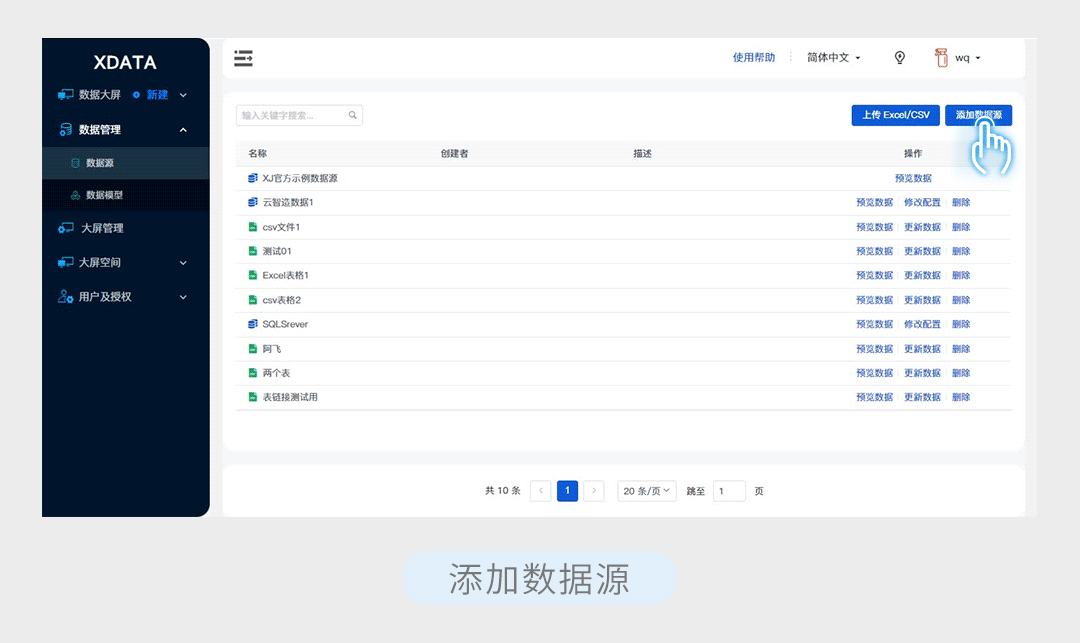Screen dimensions: 1080x643
Task: Click the 上传 Excel/CSV button
Action: click(895, 114)
